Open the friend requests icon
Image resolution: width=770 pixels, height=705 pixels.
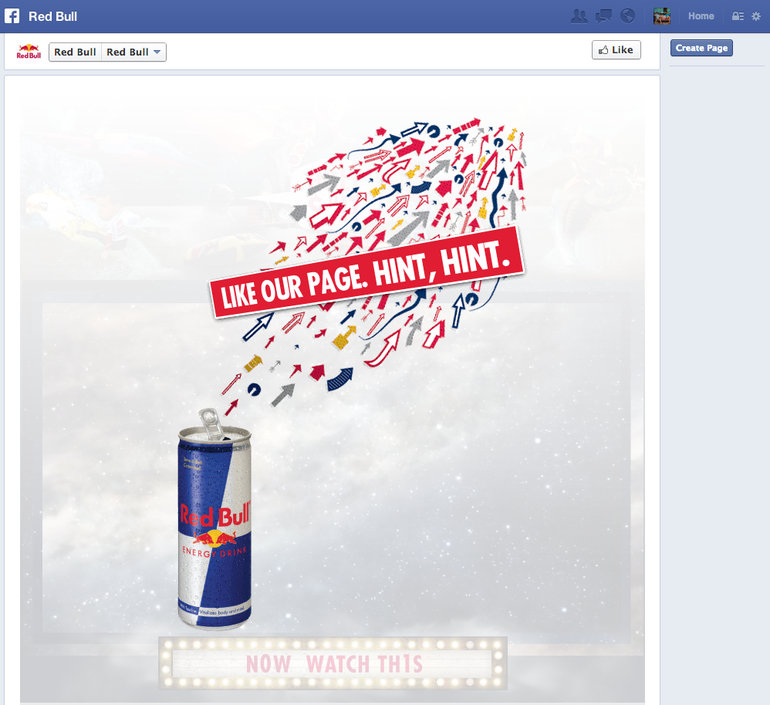579,16
